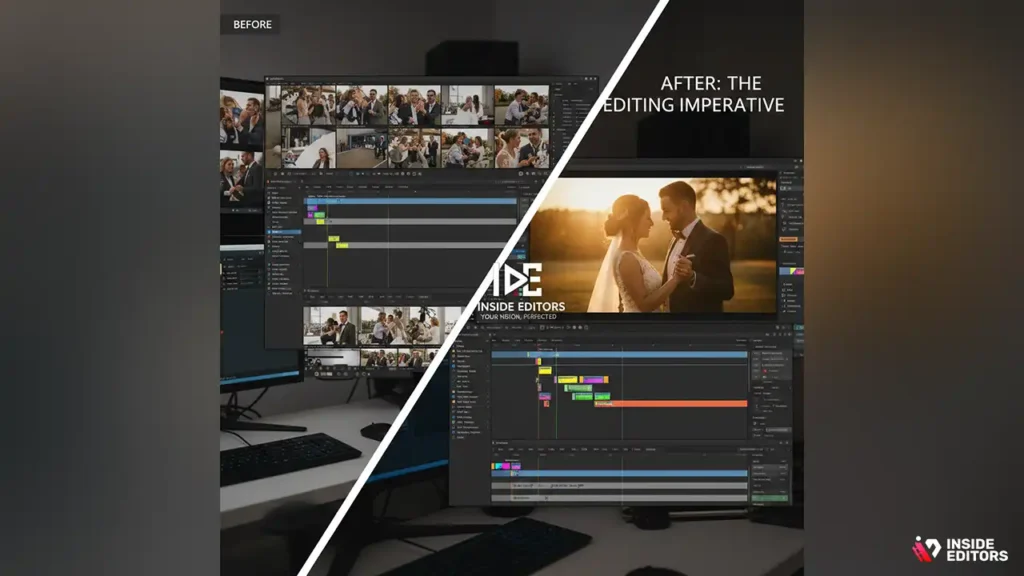Select the top photo on the left side monitor
This screenshot has width=1024, height=576.
tap(242, 119)
